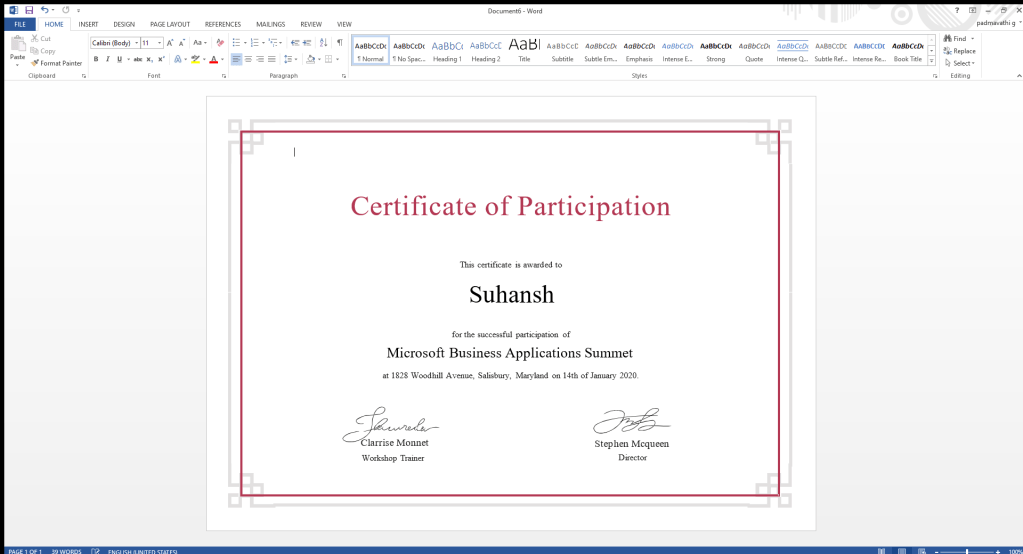
Task: Click the Sort icon in Paragraph group
Action: coord(324,43)
